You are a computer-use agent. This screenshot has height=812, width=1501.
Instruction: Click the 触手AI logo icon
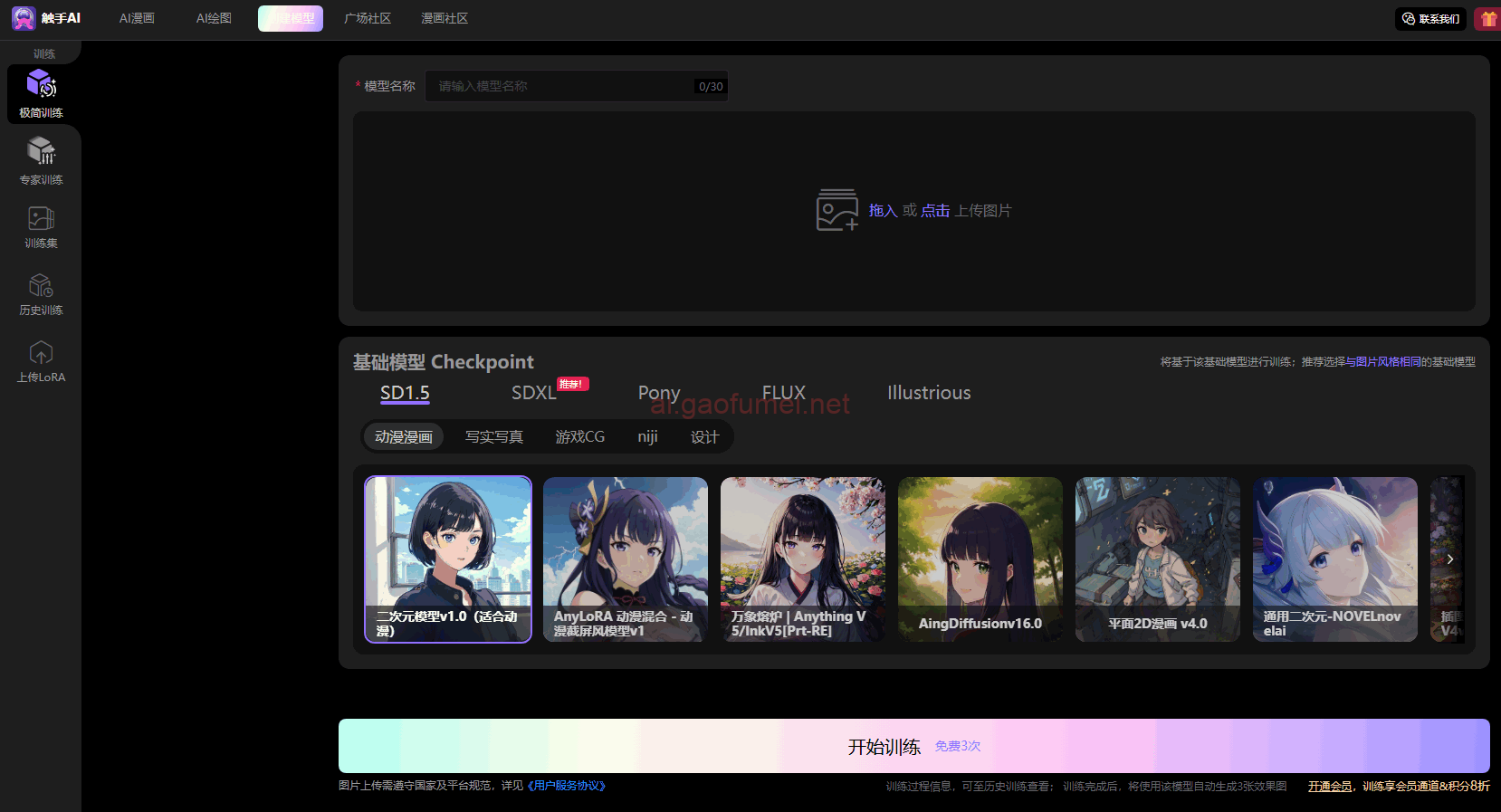(24, 18)
